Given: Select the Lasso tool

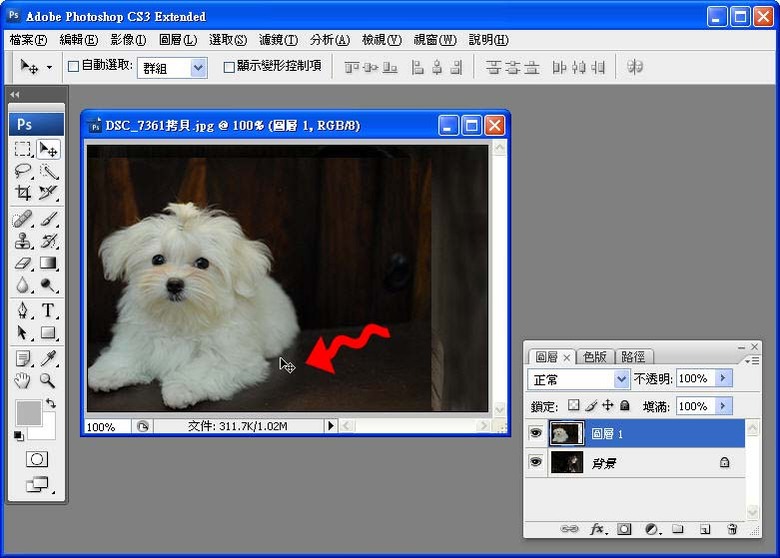Looking at the screenshot, I should [x=23, y=171].
